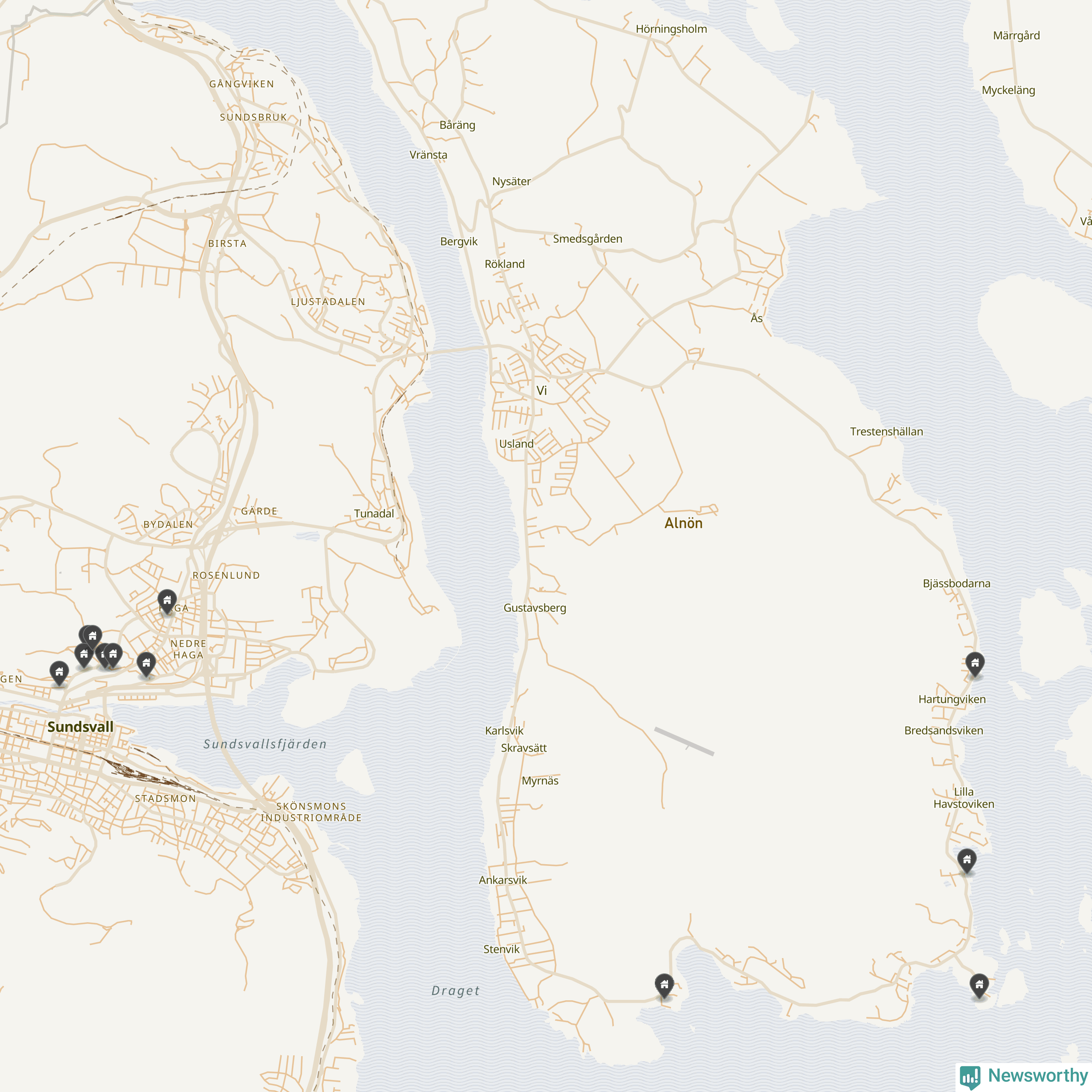Viewport: 1092px width, 1092px height.
Task: Click the Alnön island label
Action: click(683, 523)
